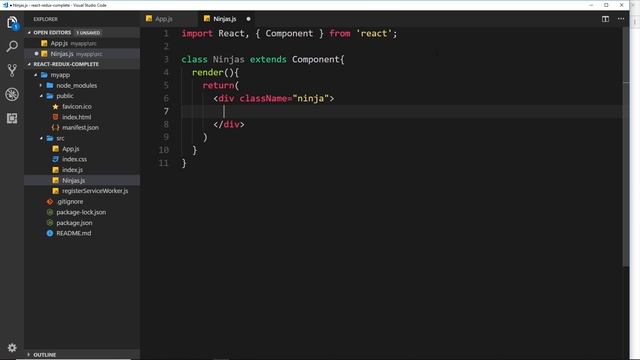Open the Debug view in activity bar
The height and width of the screenshot is (360, 640).
[12, 94]
